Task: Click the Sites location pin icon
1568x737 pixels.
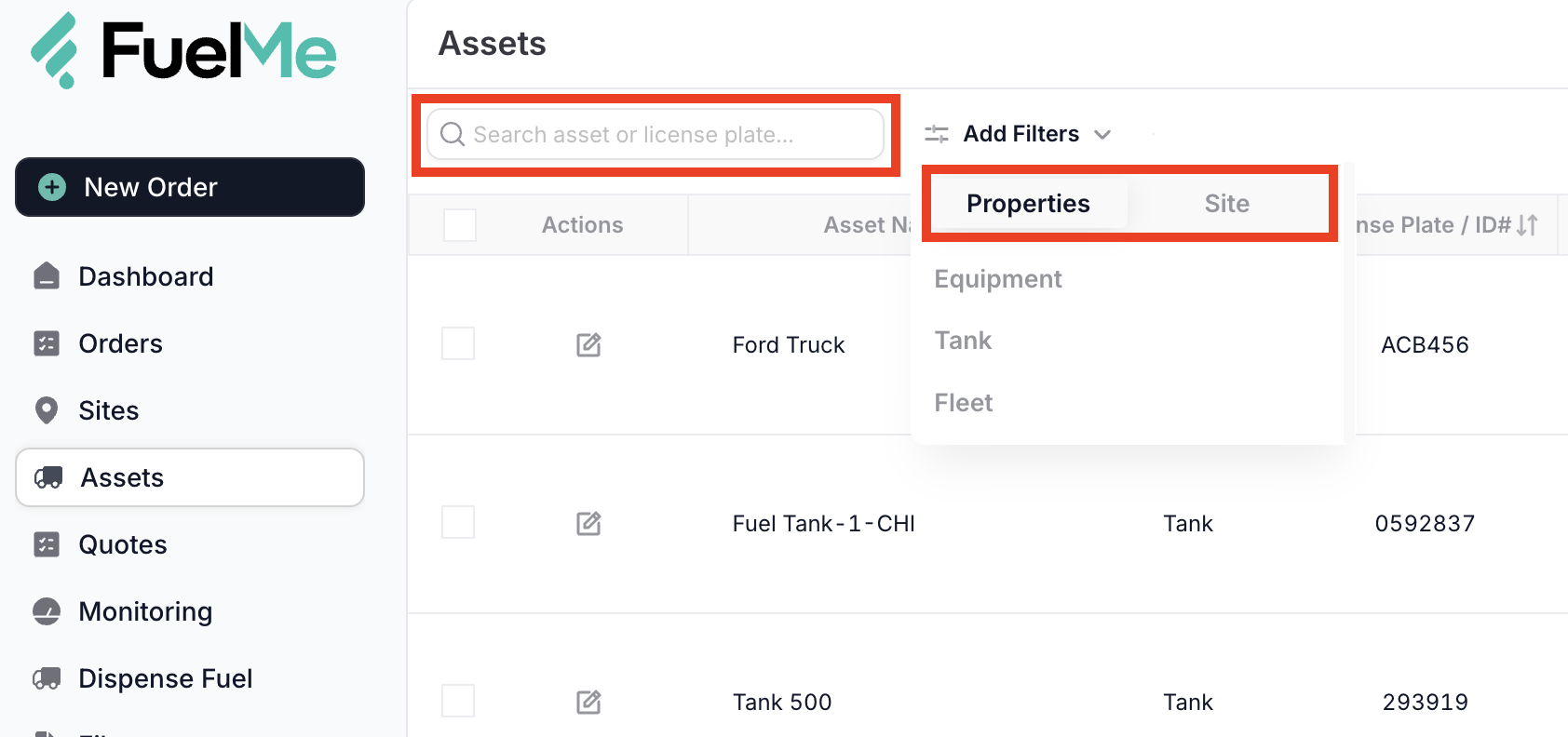Action: pos(47,410)
